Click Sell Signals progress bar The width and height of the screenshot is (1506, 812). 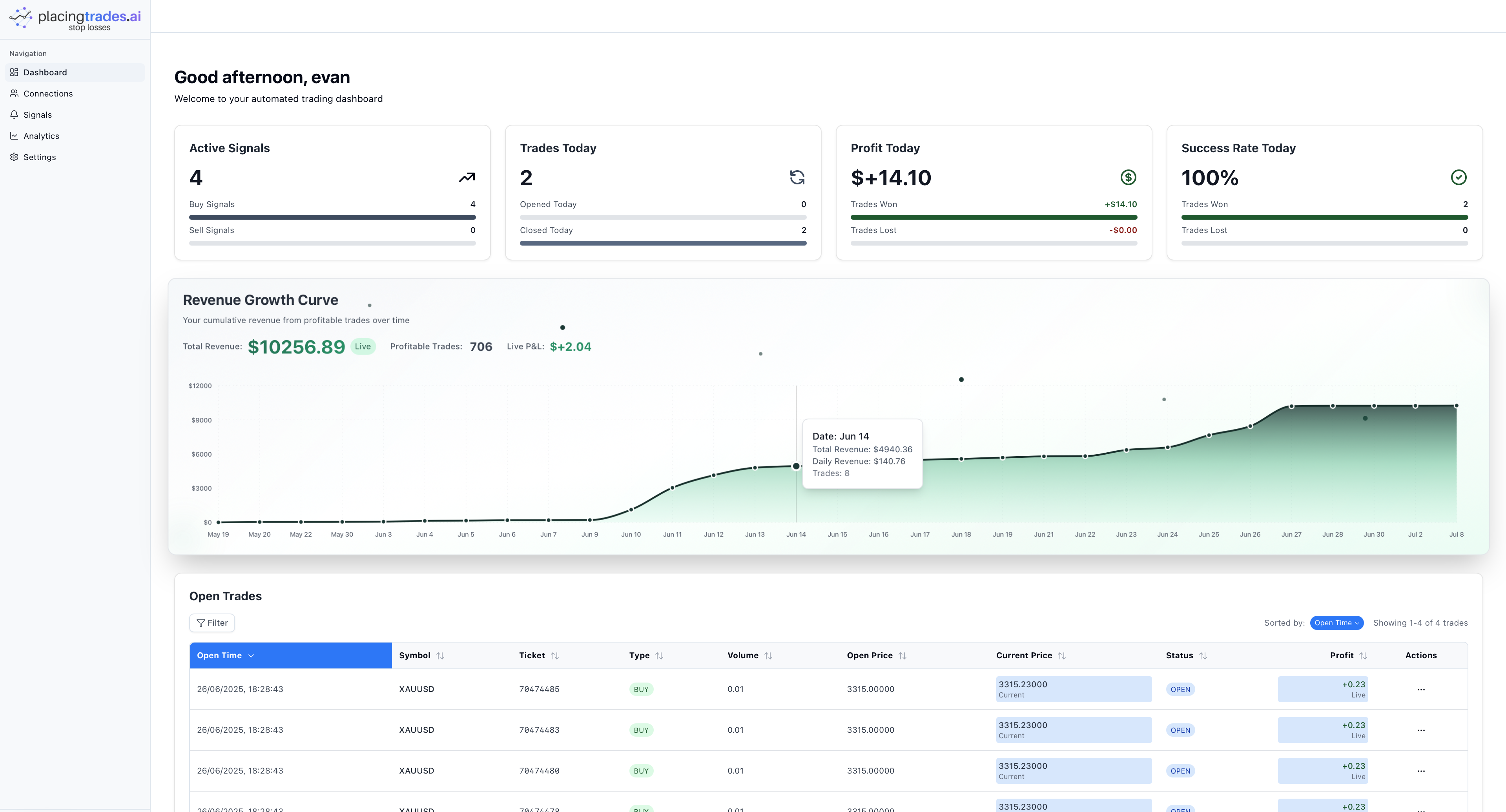pos(332,243)
